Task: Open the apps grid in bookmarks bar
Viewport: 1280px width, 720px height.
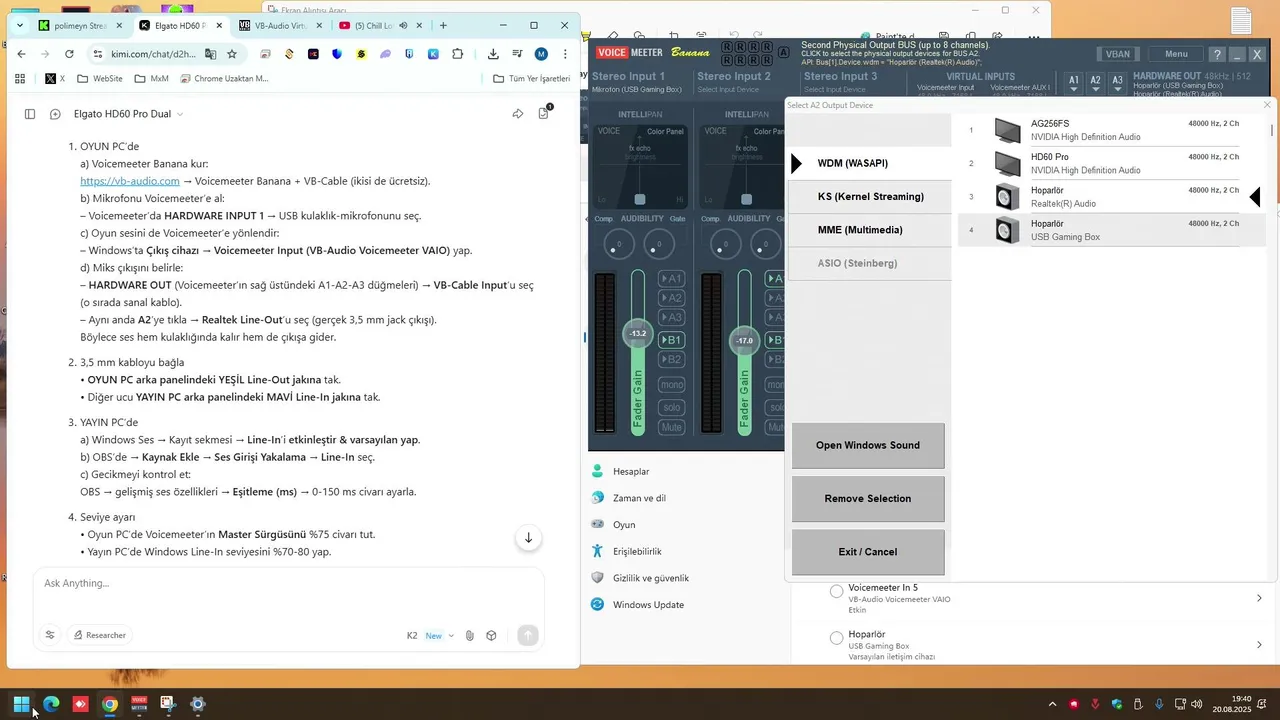Action: click(x=20, y=78)
